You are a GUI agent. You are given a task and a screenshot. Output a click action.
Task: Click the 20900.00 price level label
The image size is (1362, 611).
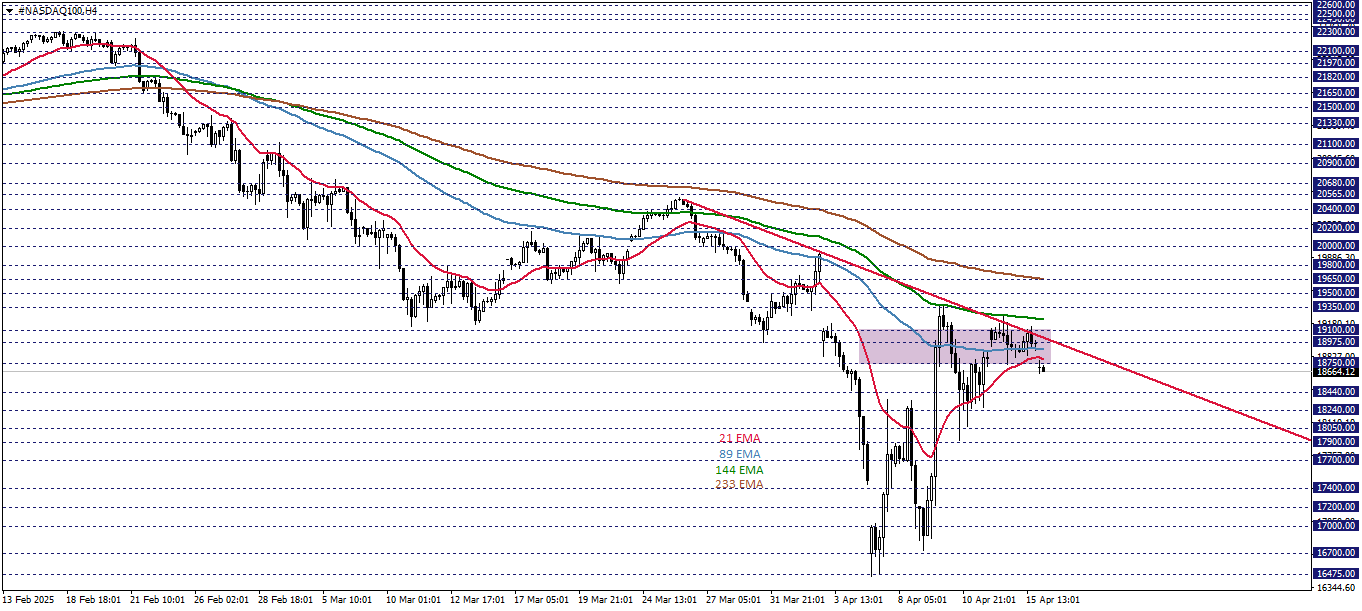pyautogui.click(x=1336, y=162)
